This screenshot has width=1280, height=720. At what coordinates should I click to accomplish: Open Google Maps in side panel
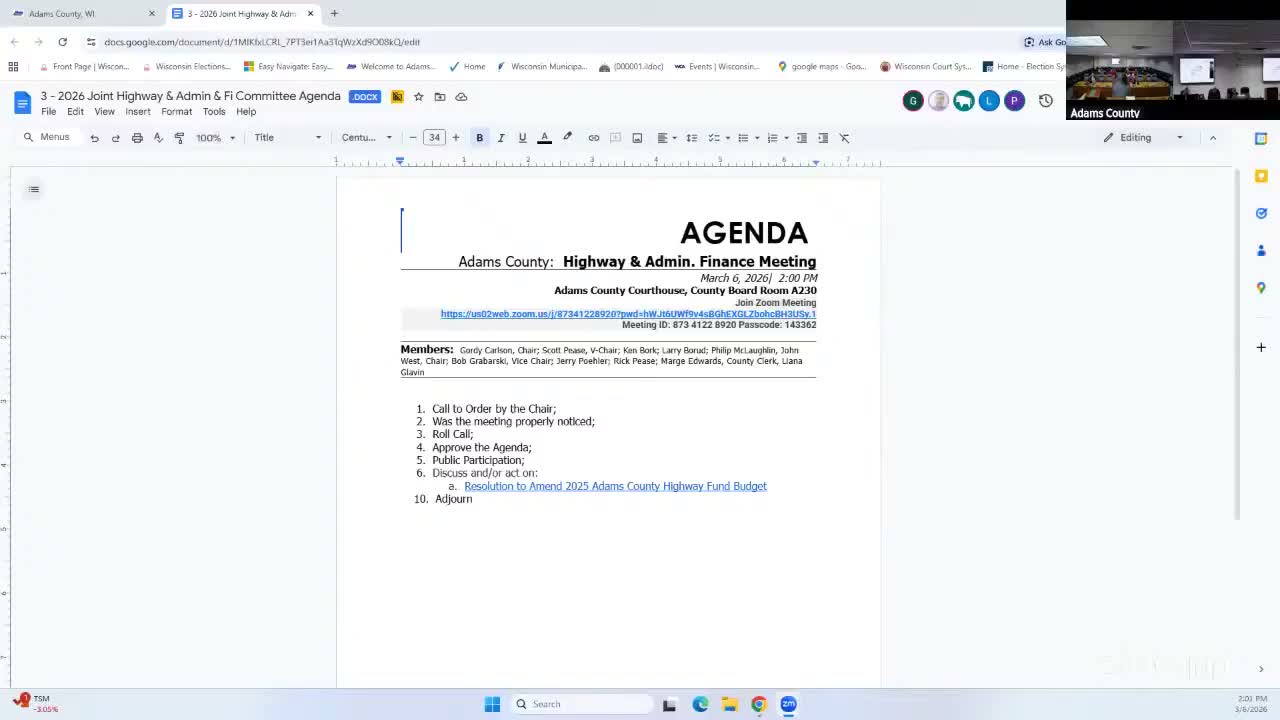[x=1261, y=288]
